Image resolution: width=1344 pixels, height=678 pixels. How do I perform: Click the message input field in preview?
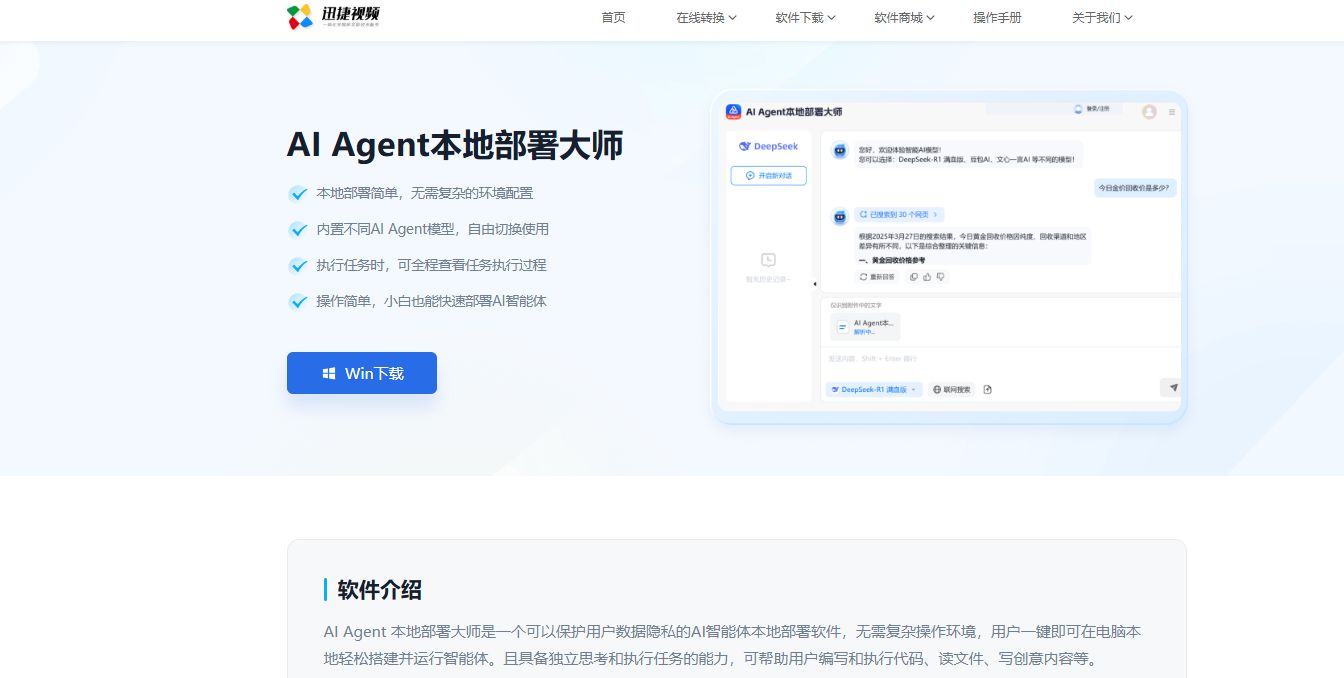click(1000, 359)
